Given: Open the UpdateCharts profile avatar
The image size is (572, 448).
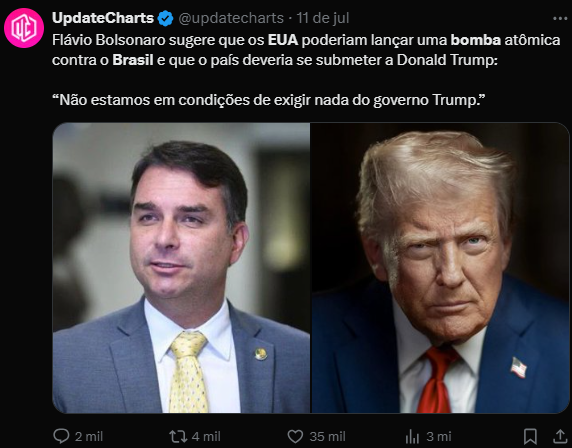Looking at the screenshot, I should (x=24, y=28).
